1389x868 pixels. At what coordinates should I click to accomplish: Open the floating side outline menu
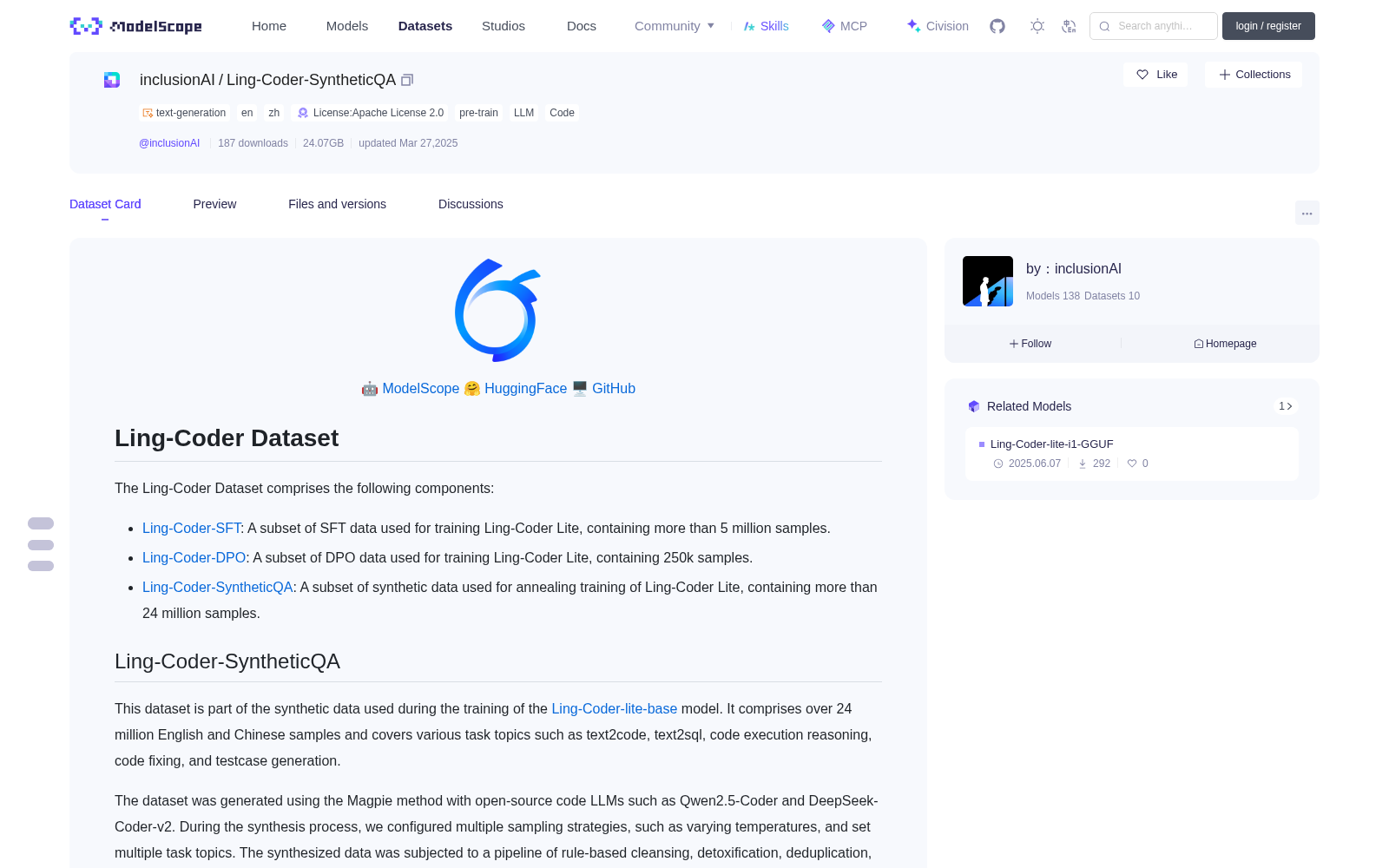coord(41,544)
